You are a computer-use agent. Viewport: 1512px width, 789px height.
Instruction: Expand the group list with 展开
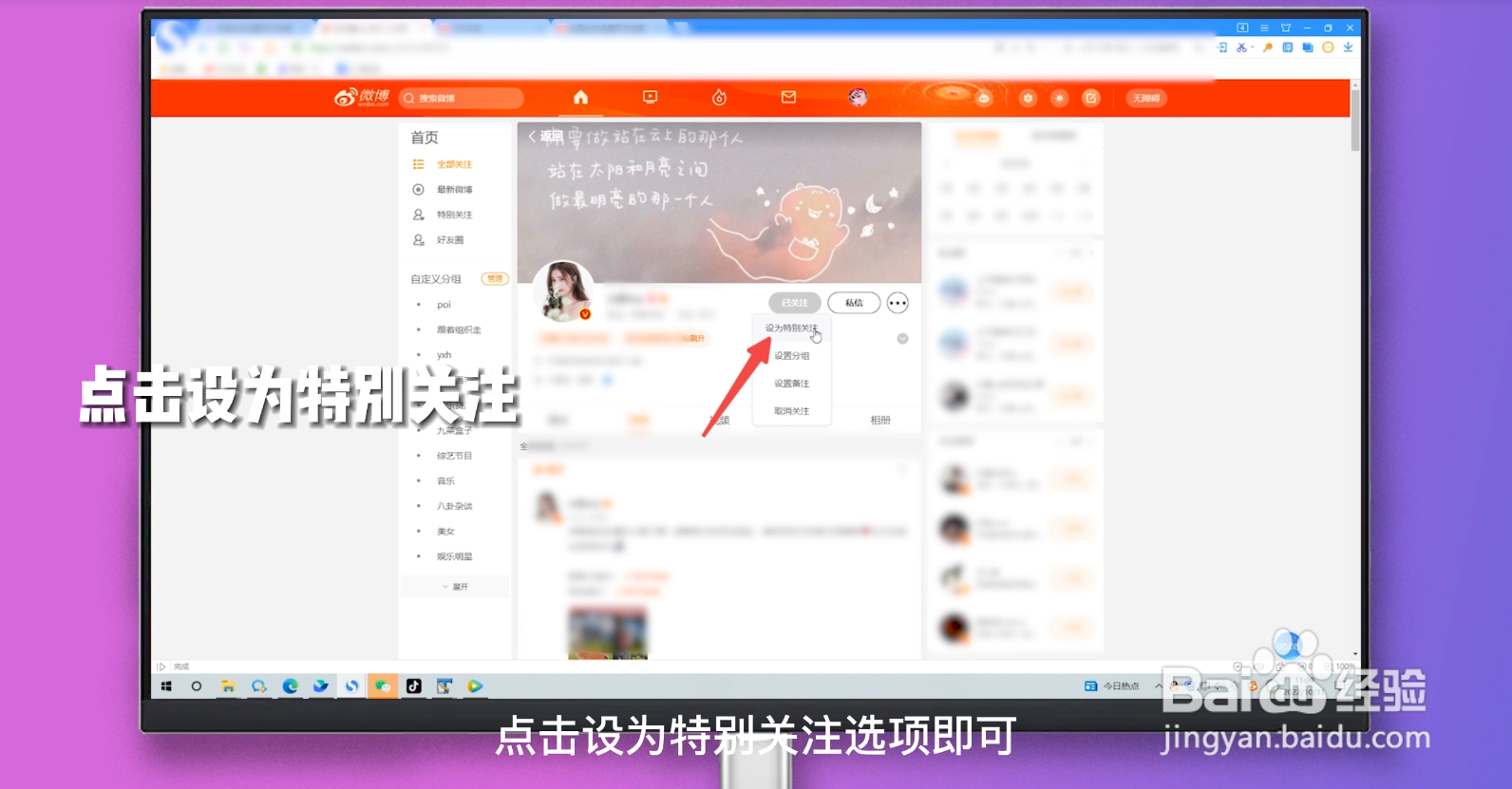pos(455,587)
